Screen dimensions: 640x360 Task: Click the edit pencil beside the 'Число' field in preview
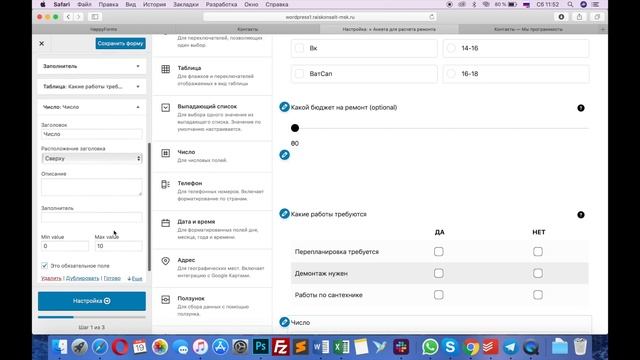(x=284, y=322)
